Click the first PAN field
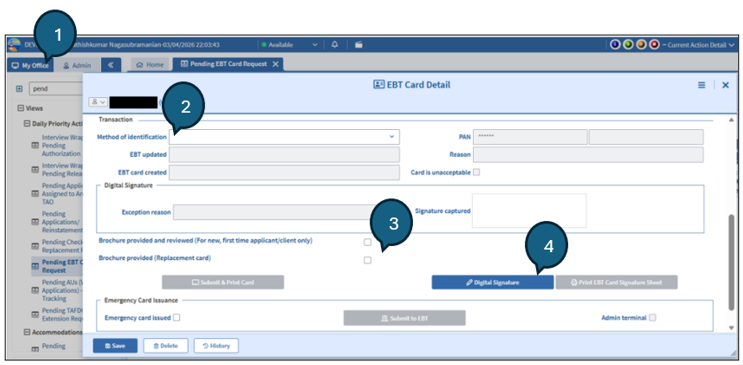 coord(530,137)
